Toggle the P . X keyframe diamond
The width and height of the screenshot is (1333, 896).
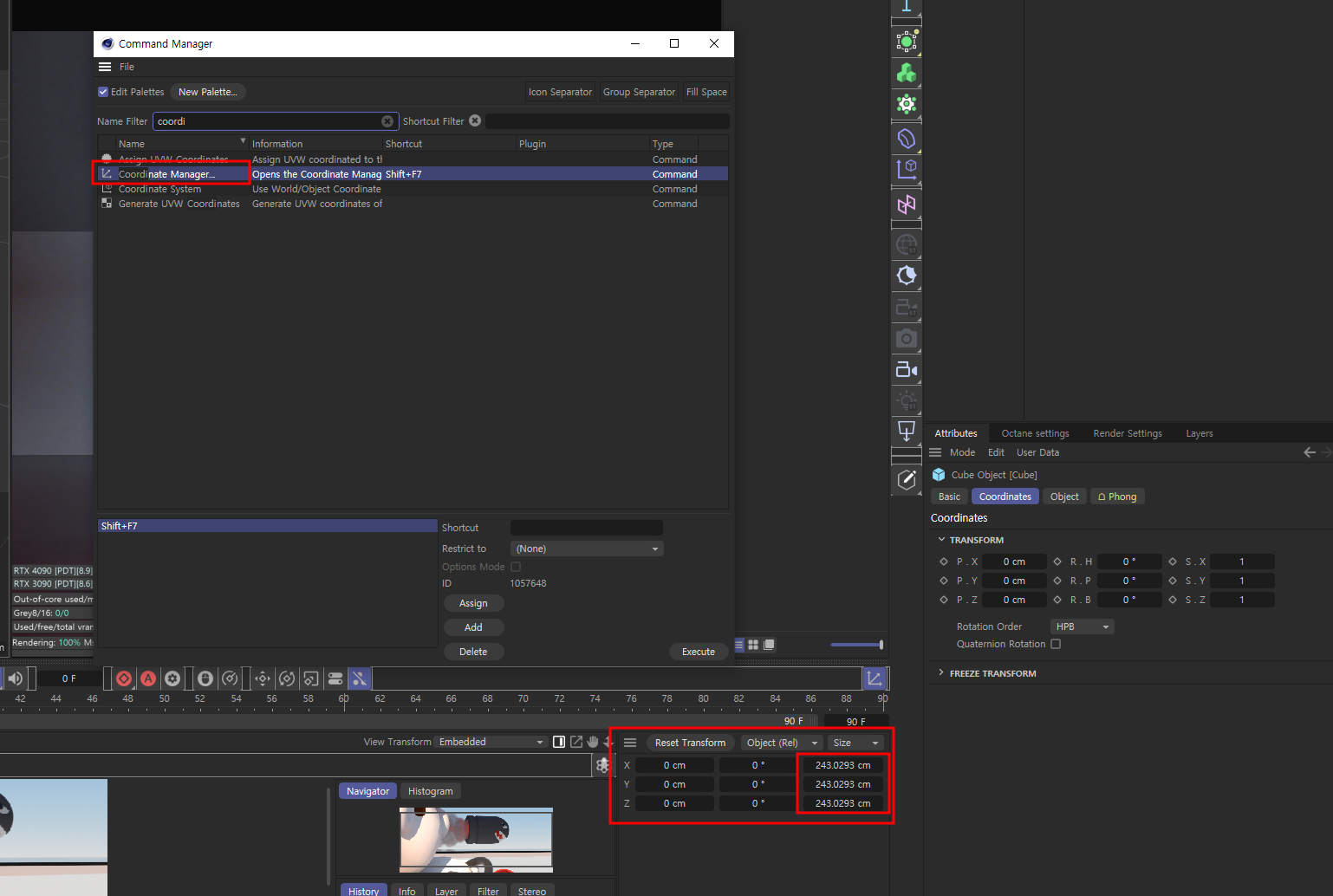(x=944, y=562)
